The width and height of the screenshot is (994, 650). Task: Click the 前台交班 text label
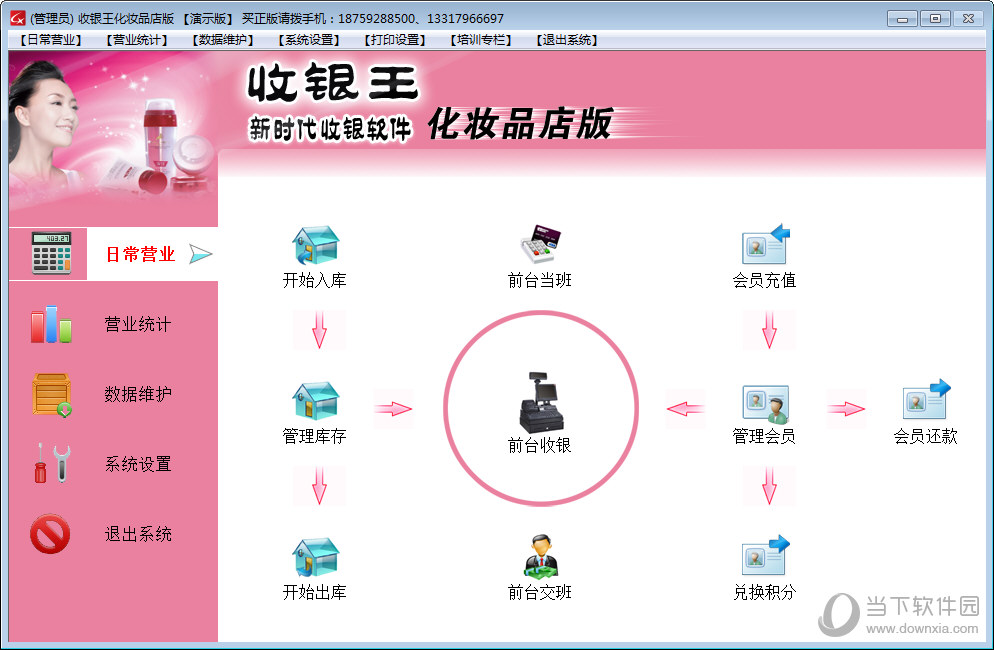tap(539, 592)
